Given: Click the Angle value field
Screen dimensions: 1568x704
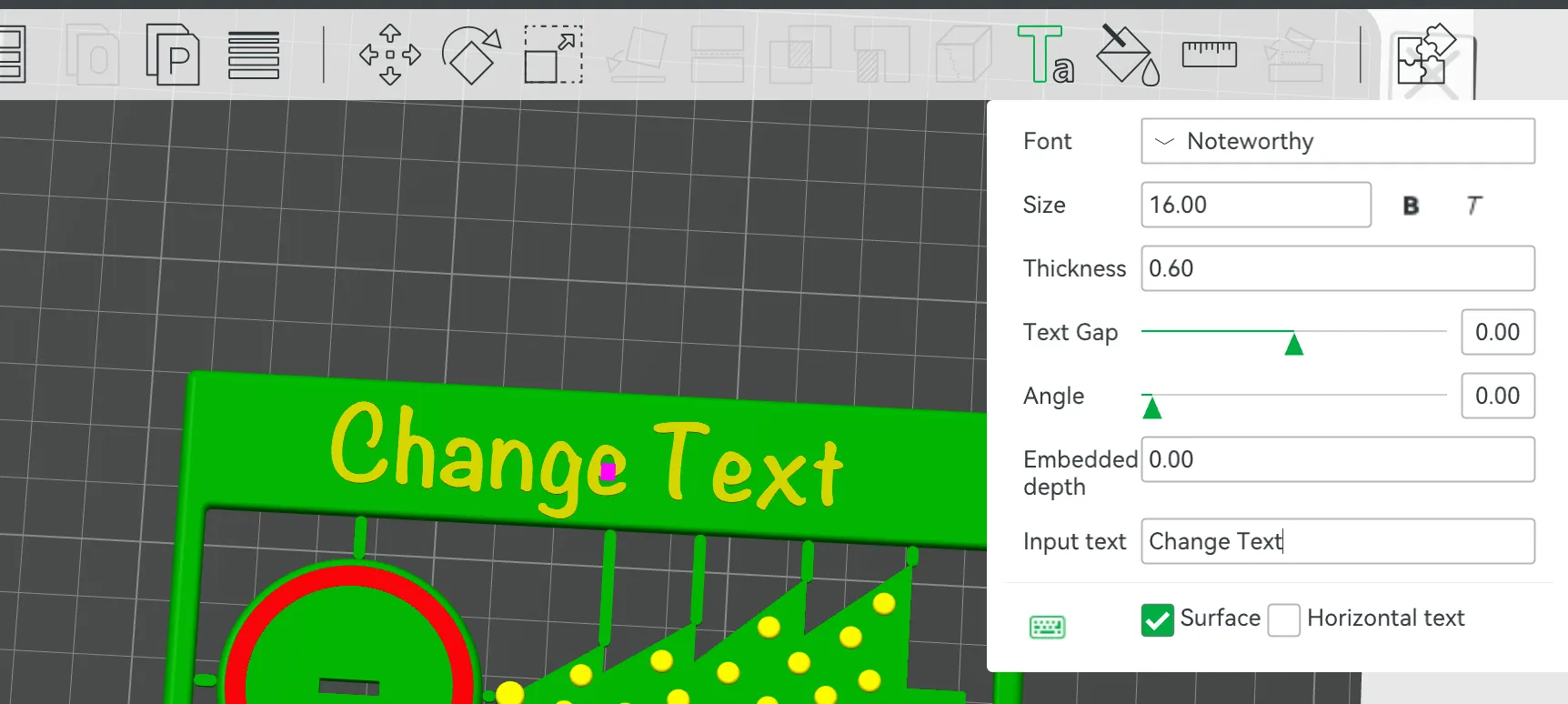Looking at the screenshot, I should click(x=1498, y=396).
